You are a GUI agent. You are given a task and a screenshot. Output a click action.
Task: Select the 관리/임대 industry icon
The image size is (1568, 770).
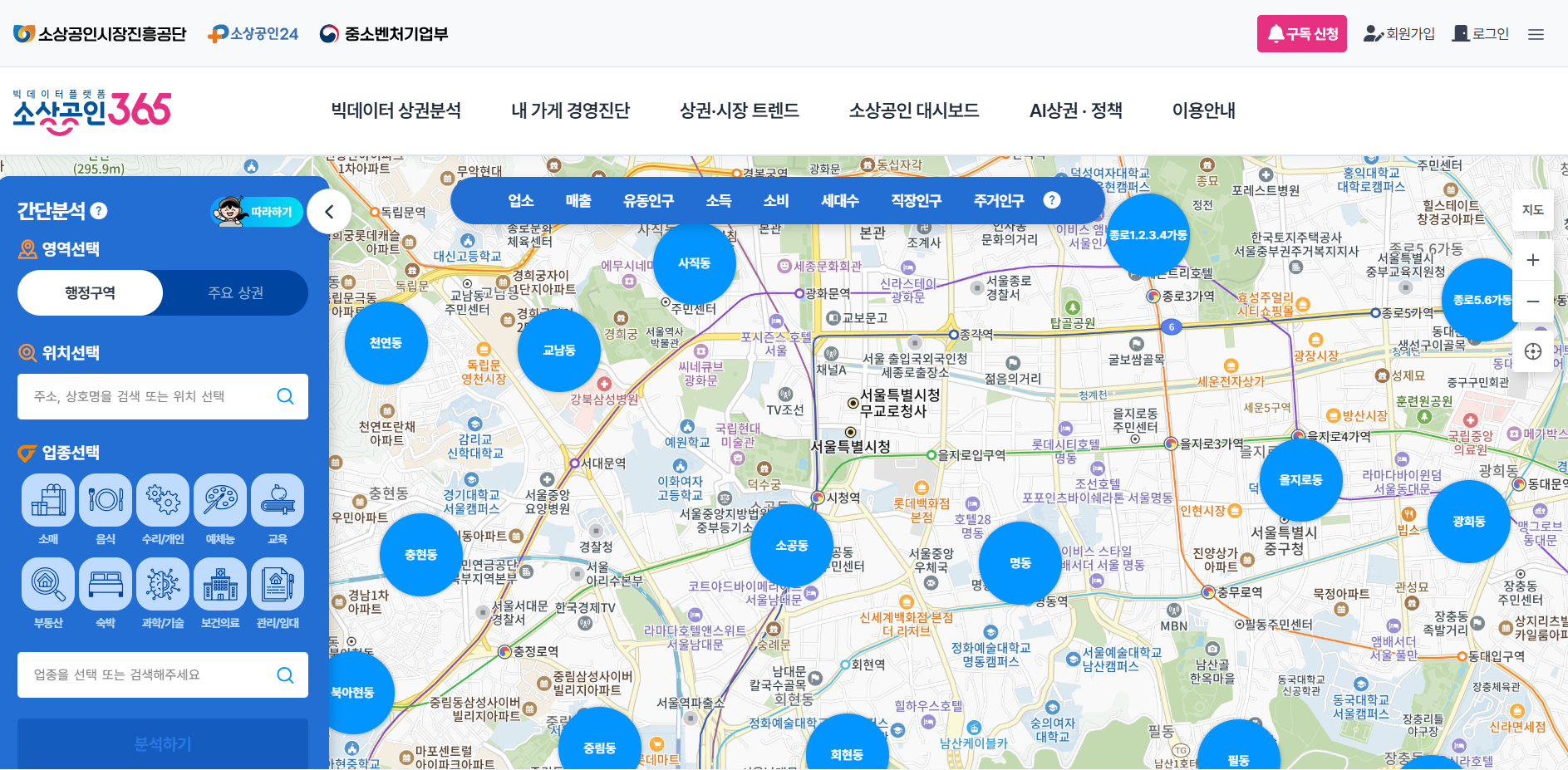pos(278,584)
